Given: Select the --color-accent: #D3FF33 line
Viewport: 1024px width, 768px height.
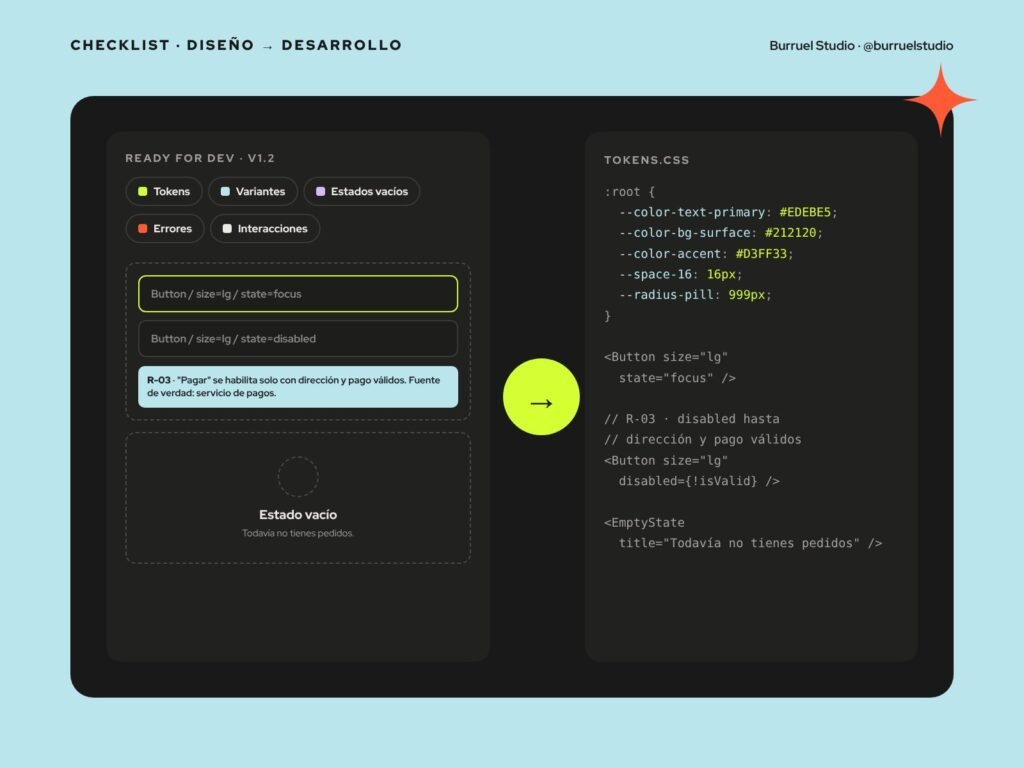Looking at the screenshot, I should click(706, 253).
